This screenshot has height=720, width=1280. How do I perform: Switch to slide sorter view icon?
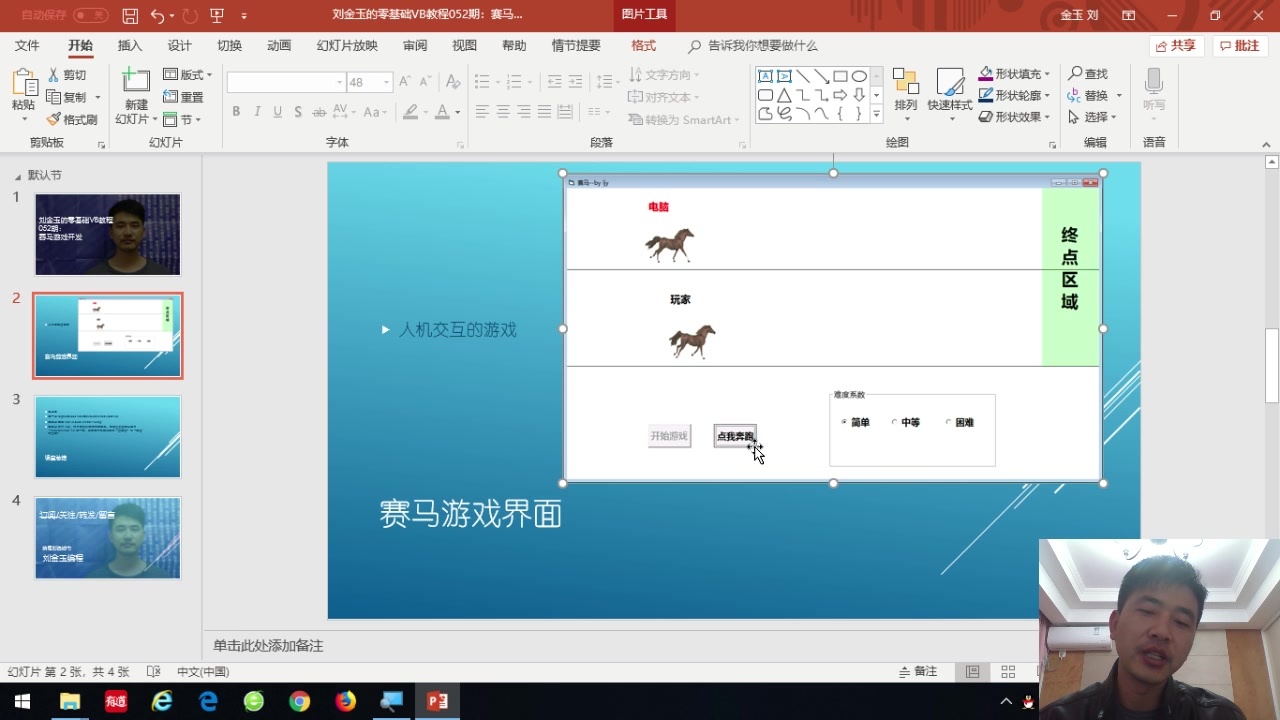click(x=1008, y=672)
